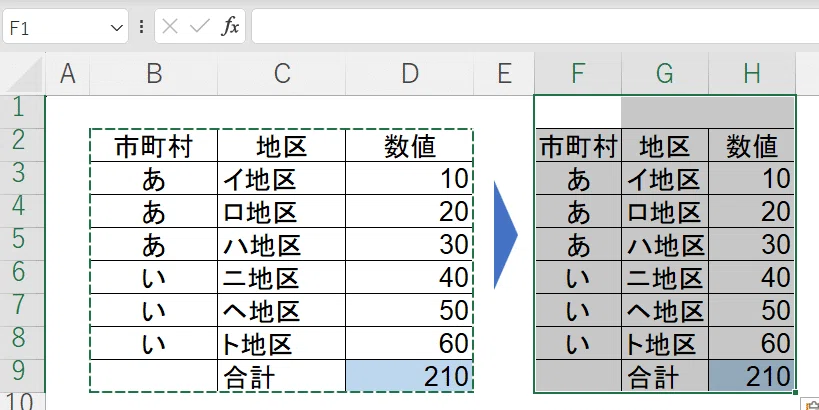Select column C header

[x=282, y=74]
